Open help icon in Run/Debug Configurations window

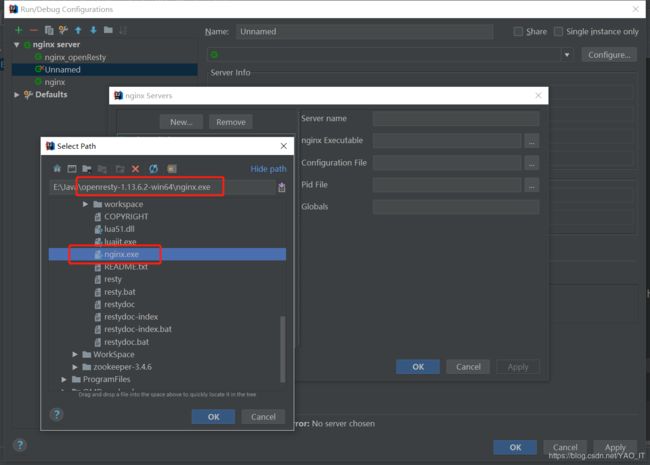19,445
